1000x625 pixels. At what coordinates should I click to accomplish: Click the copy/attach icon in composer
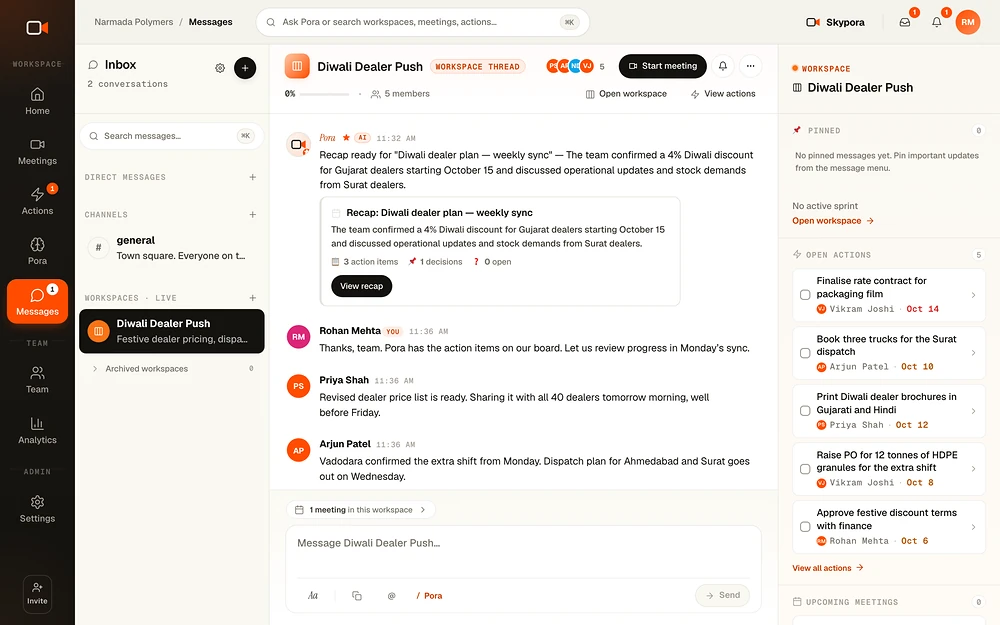click(357, 596)
